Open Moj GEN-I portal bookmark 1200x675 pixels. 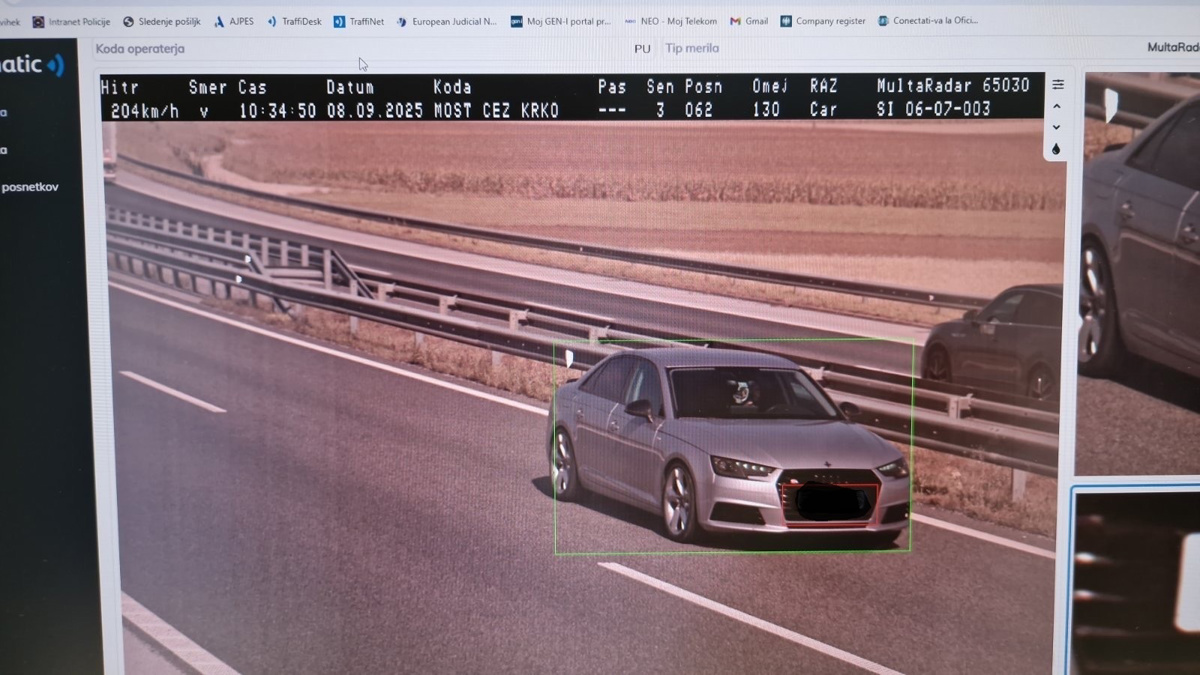[560, 21]
